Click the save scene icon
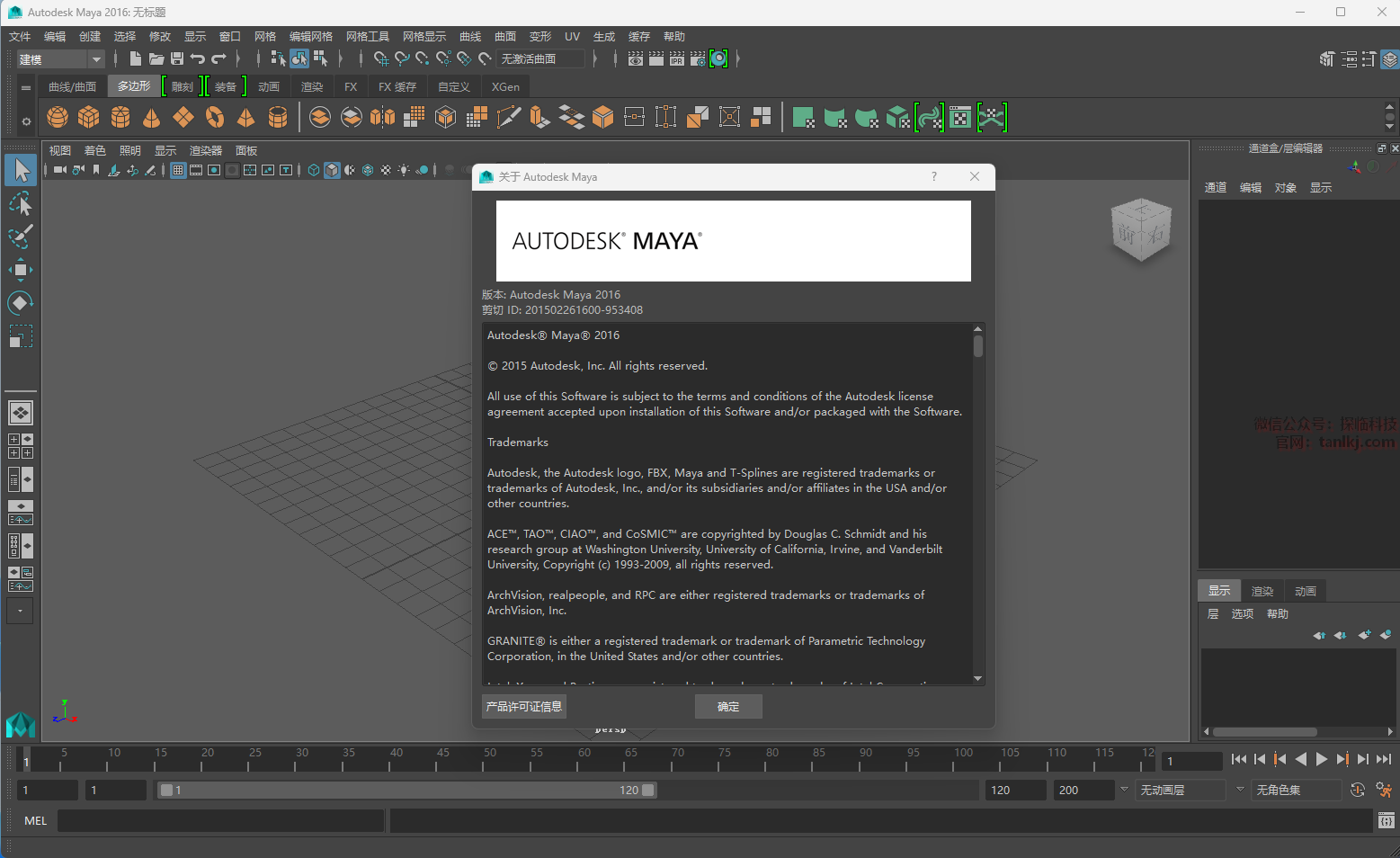 177,59
